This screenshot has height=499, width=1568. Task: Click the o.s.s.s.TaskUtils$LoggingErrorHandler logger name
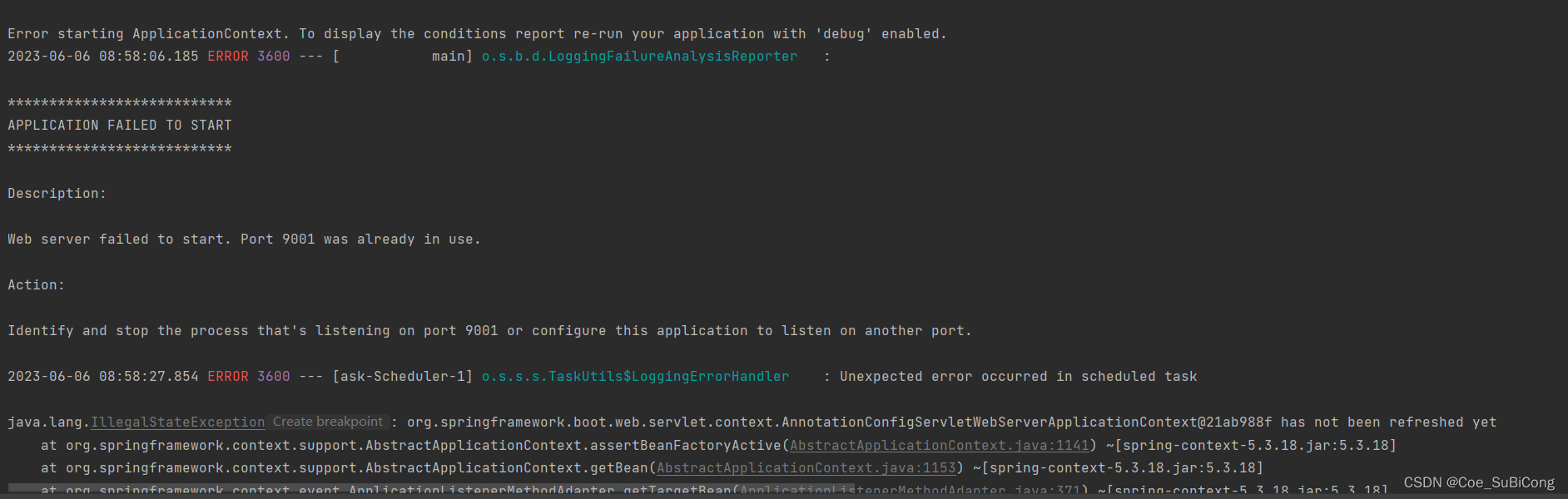(635, 377)
